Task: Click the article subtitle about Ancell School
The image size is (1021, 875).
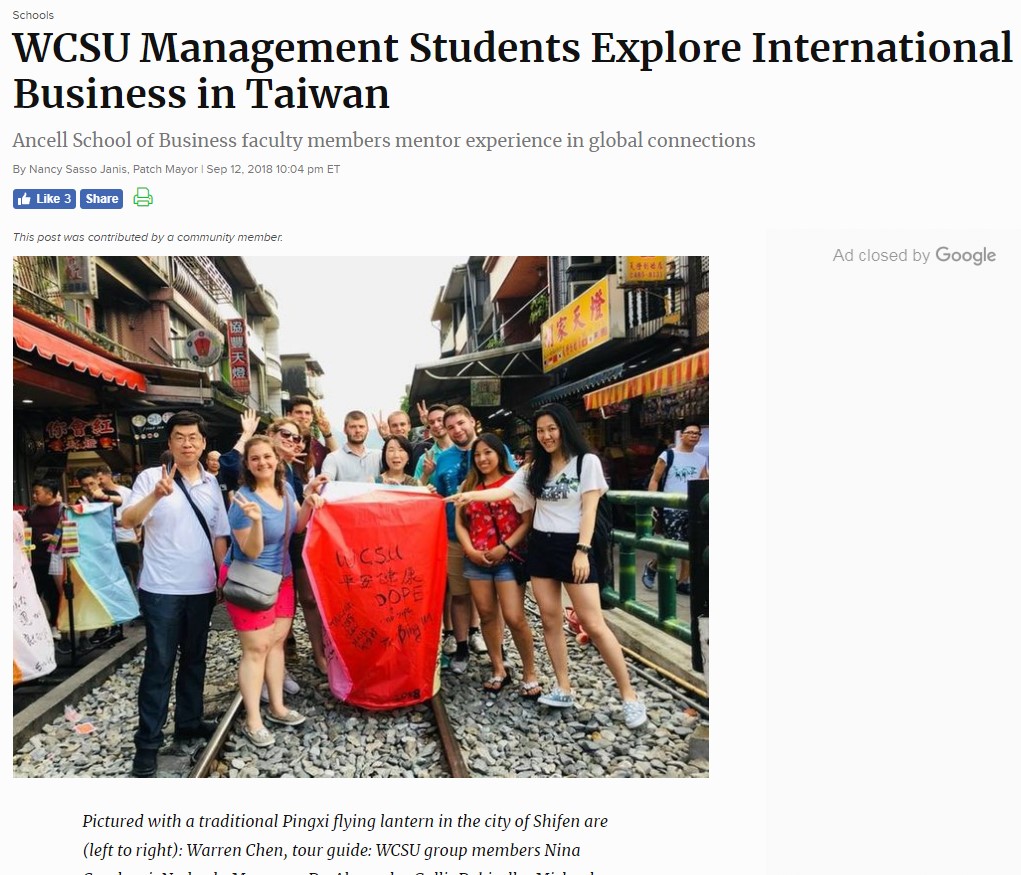Action: (384, 141)
